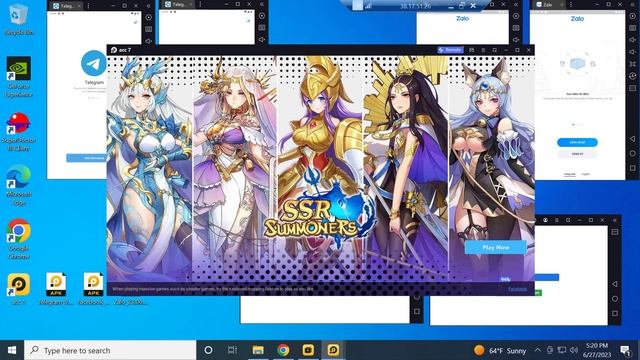Viewport: 640px width, 360px height.
Task: Expand hidden system tray icons
Action: (538, 350)
